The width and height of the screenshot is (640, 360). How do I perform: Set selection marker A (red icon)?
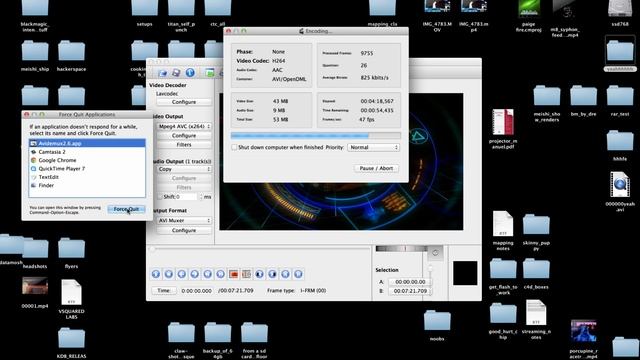(233, 274)
